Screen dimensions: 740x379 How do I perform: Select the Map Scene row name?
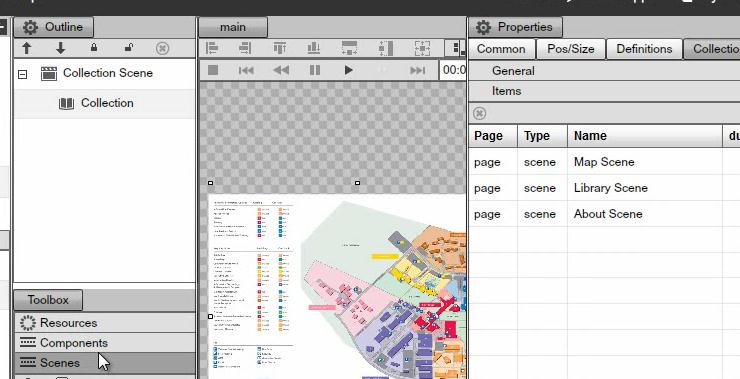point(604,162)
